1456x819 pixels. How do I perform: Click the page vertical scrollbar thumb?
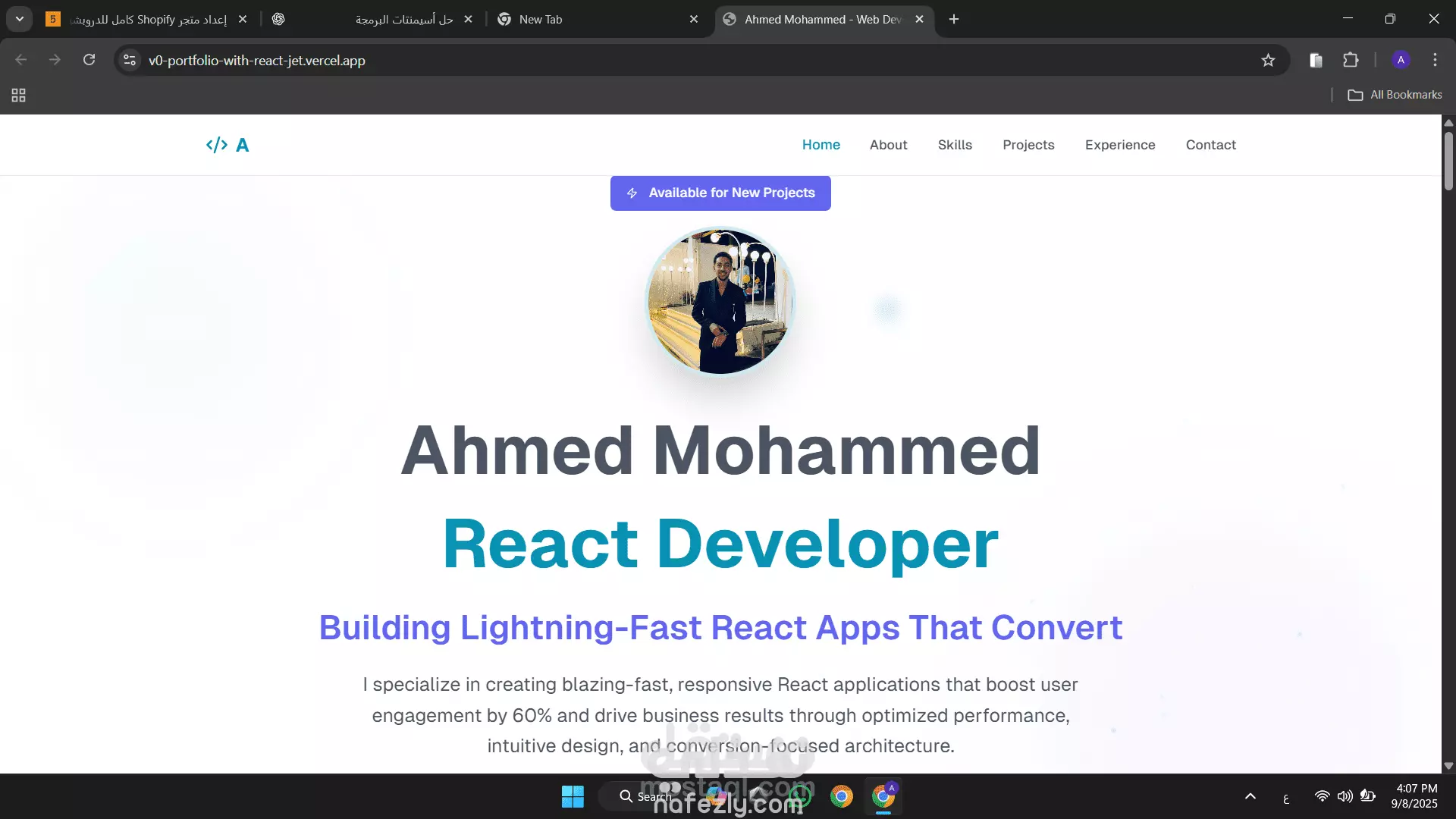coord(1448,161)
